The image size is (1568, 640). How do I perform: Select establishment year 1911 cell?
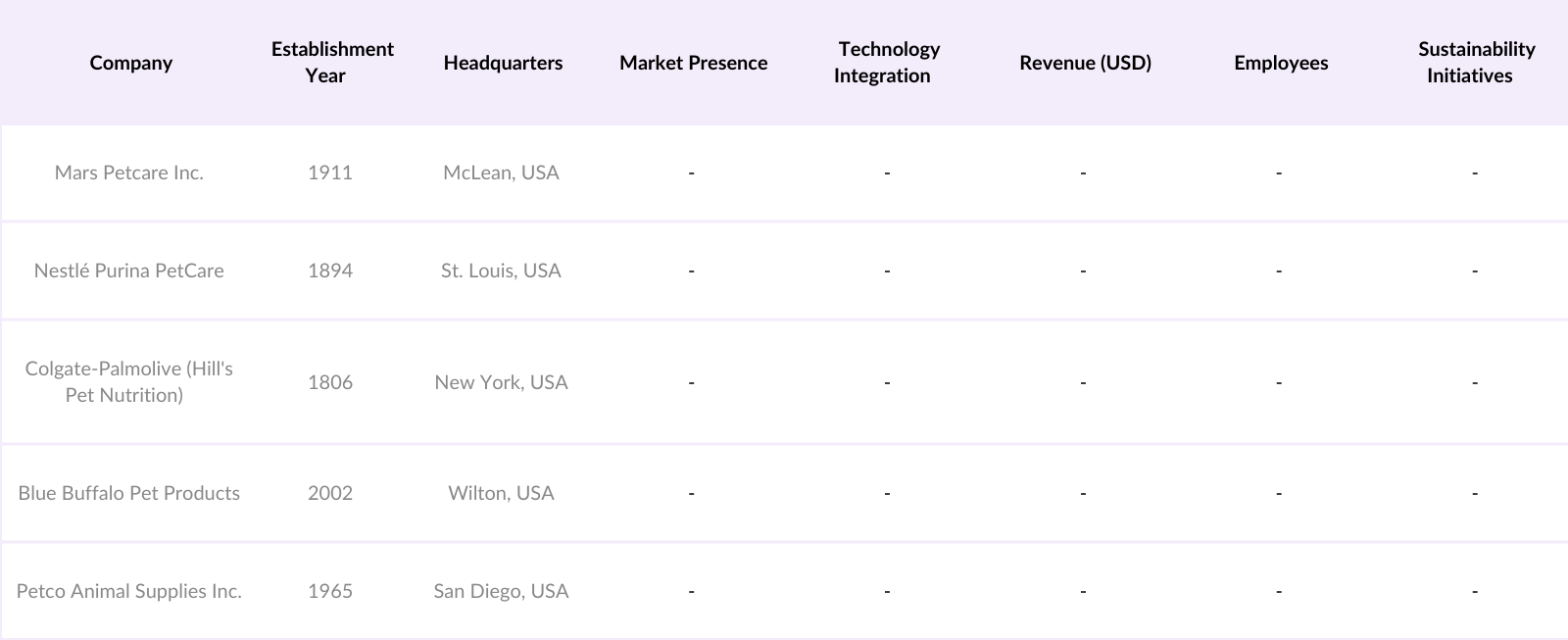330,172
